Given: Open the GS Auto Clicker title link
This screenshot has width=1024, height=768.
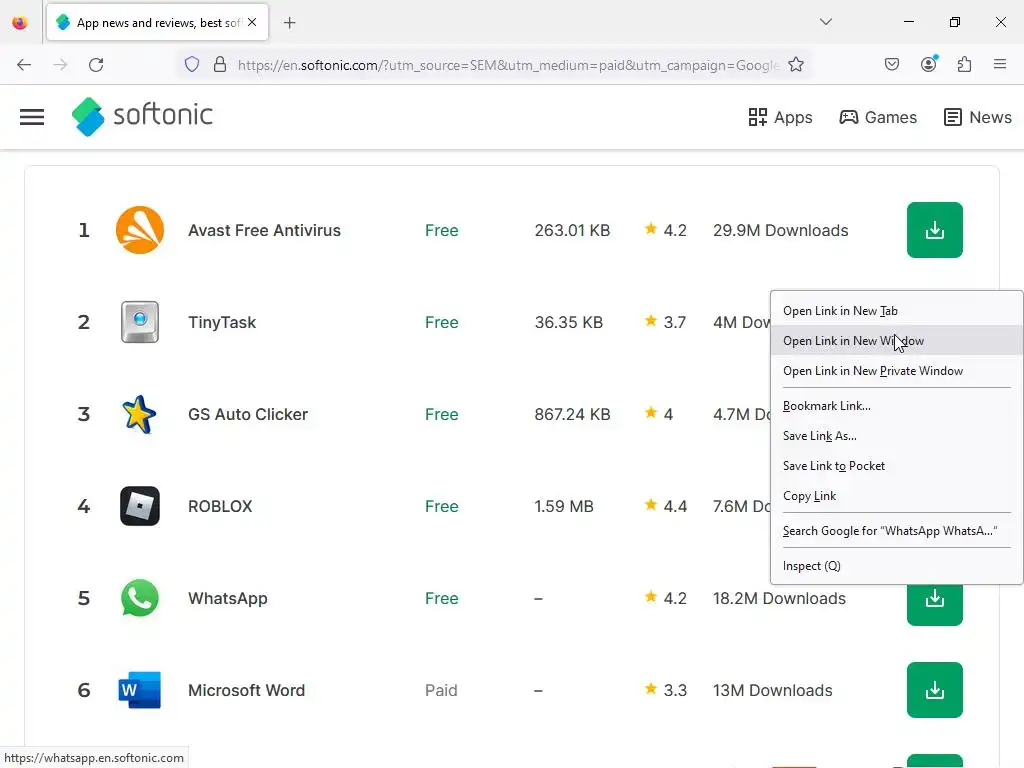Looking at the screenshot, I should pyautogui.click(x=248, y=415).
